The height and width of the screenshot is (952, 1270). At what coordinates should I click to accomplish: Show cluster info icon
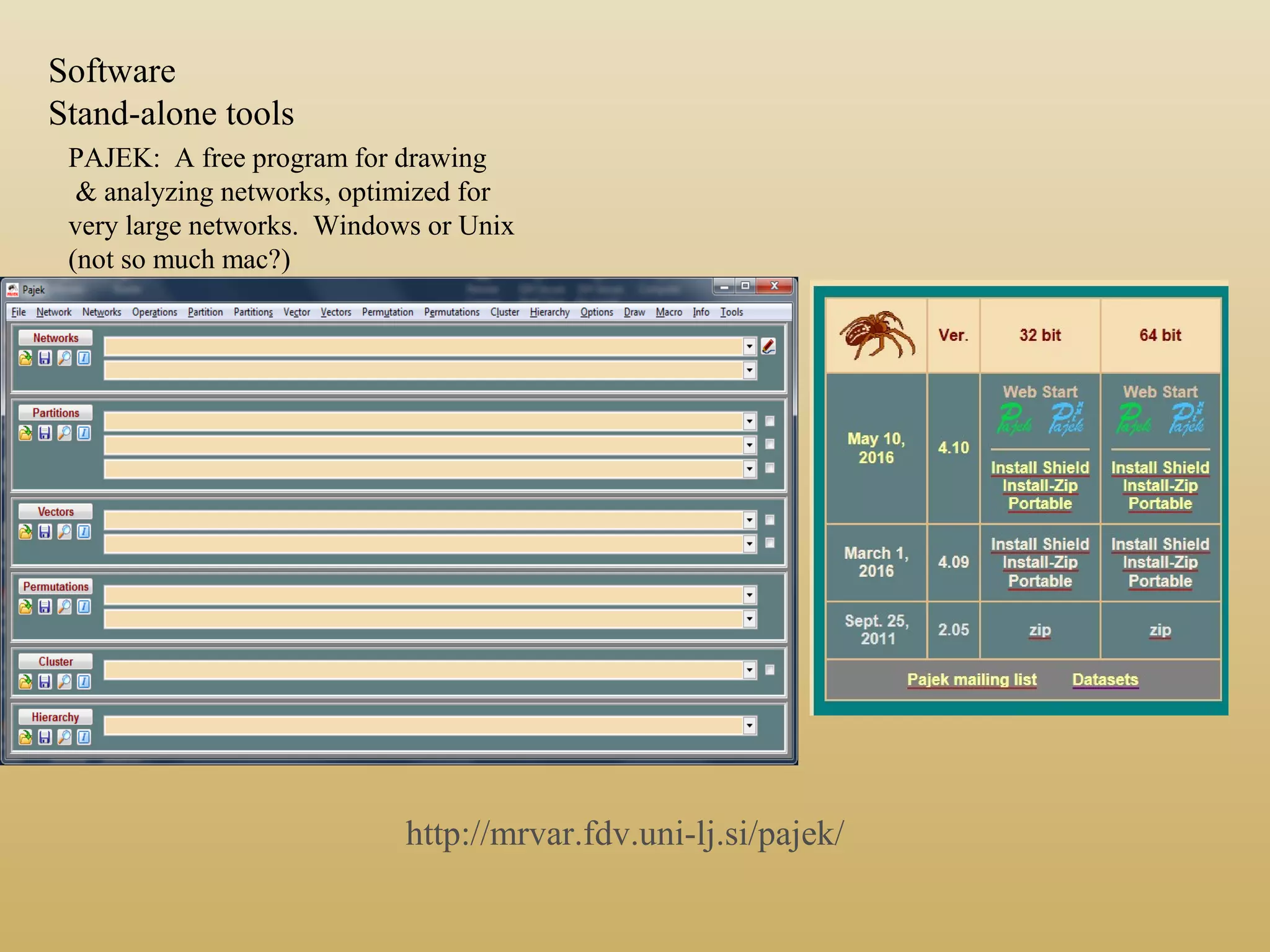[84, 681]
